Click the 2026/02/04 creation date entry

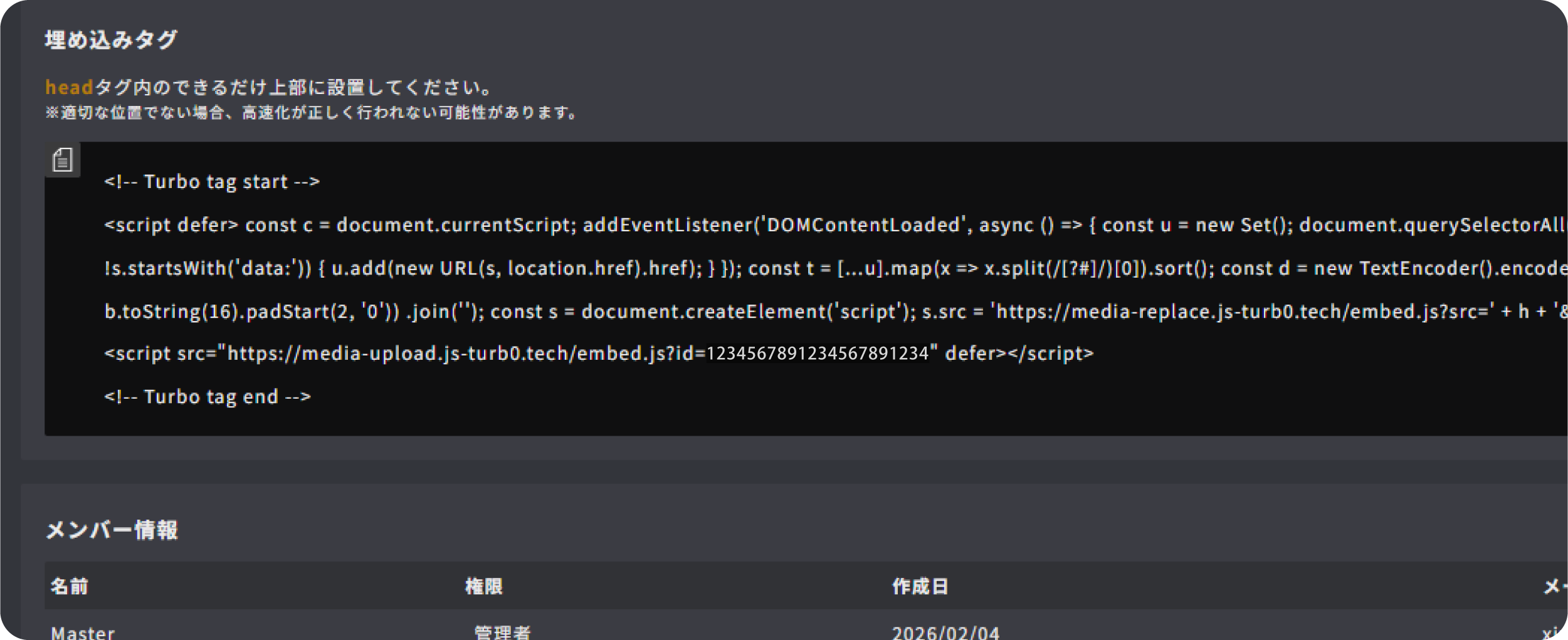point(944,633)
